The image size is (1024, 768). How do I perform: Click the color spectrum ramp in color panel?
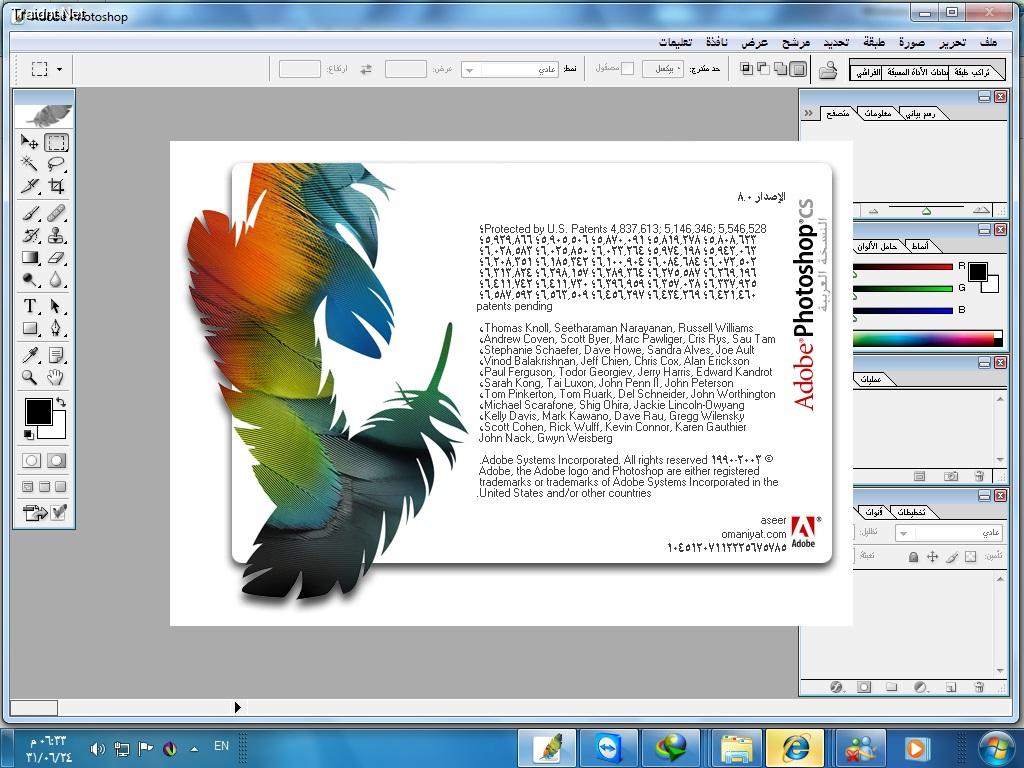point(927,339)
